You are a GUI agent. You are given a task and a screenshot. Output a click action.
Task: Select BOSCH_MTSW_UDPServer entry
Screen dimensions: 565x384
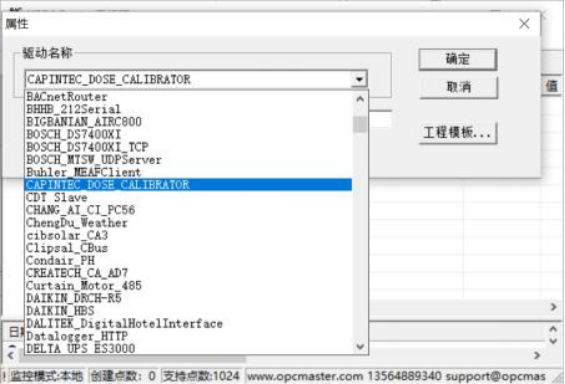[x=188, y=160]
